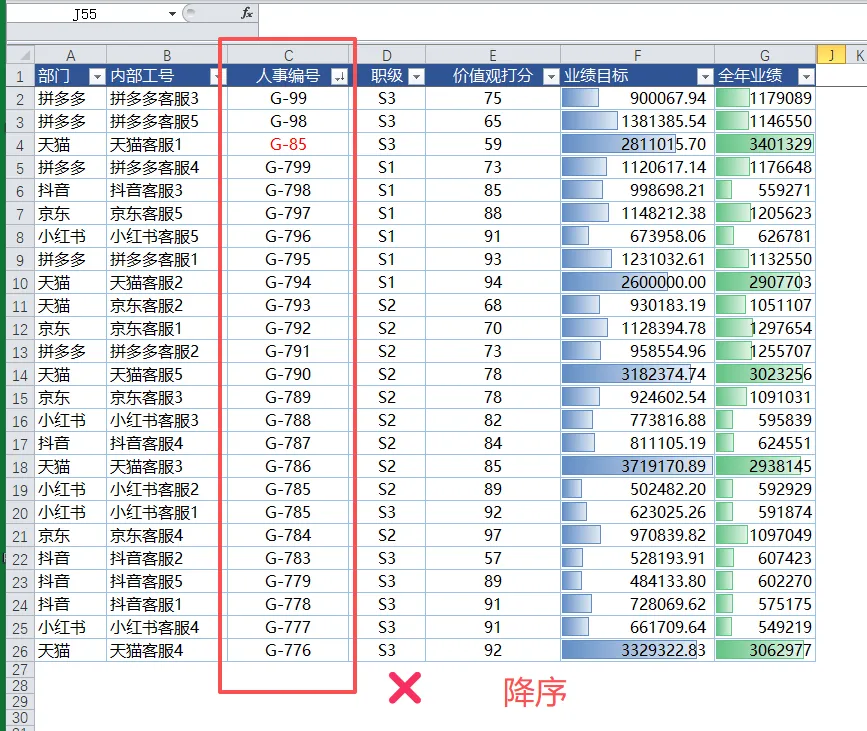Click green bar cell 2907703
Viewport: 867px width, 731px height.
(765, 282)
